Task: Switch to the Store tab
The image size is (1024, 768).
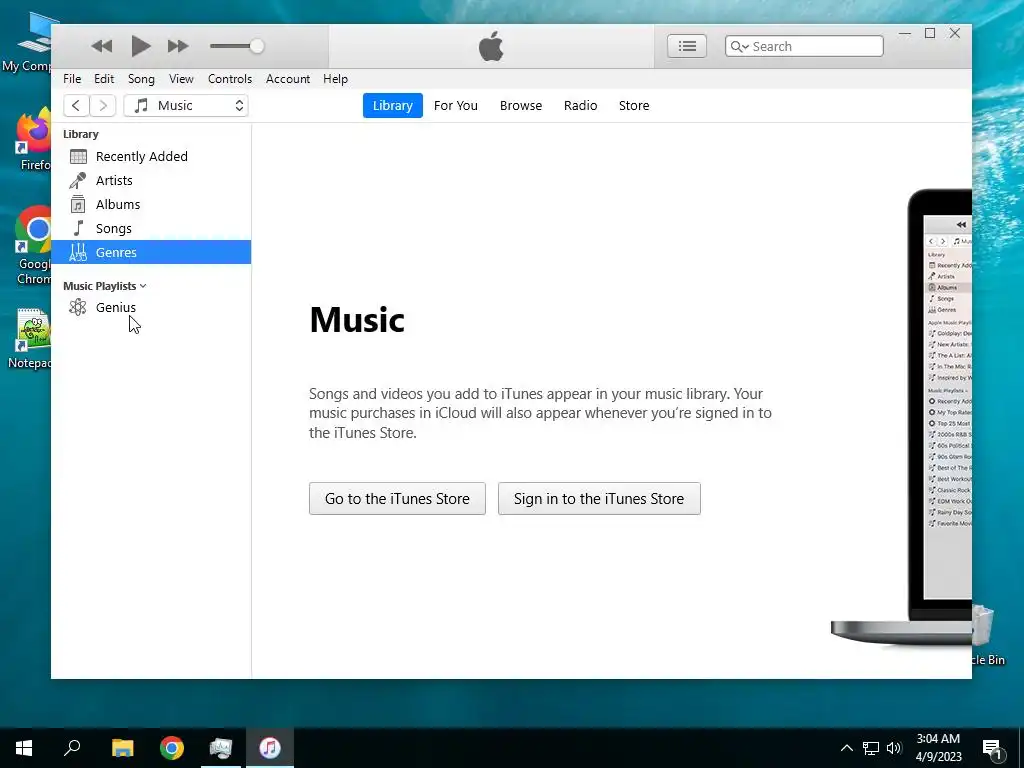Action: (633, 105)
